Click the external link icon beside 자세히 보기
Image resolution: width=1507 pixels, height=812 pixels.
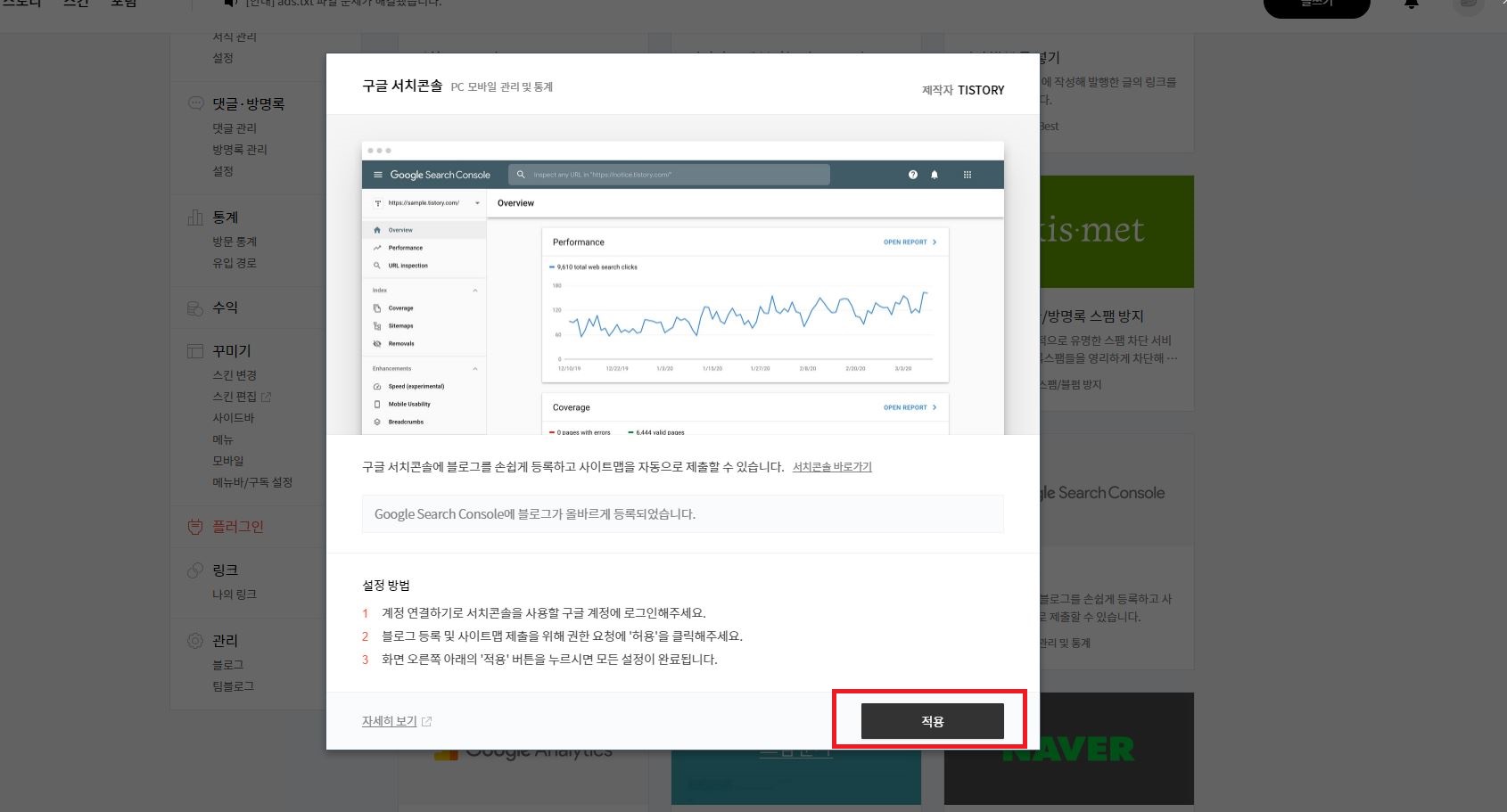point(426,722)
